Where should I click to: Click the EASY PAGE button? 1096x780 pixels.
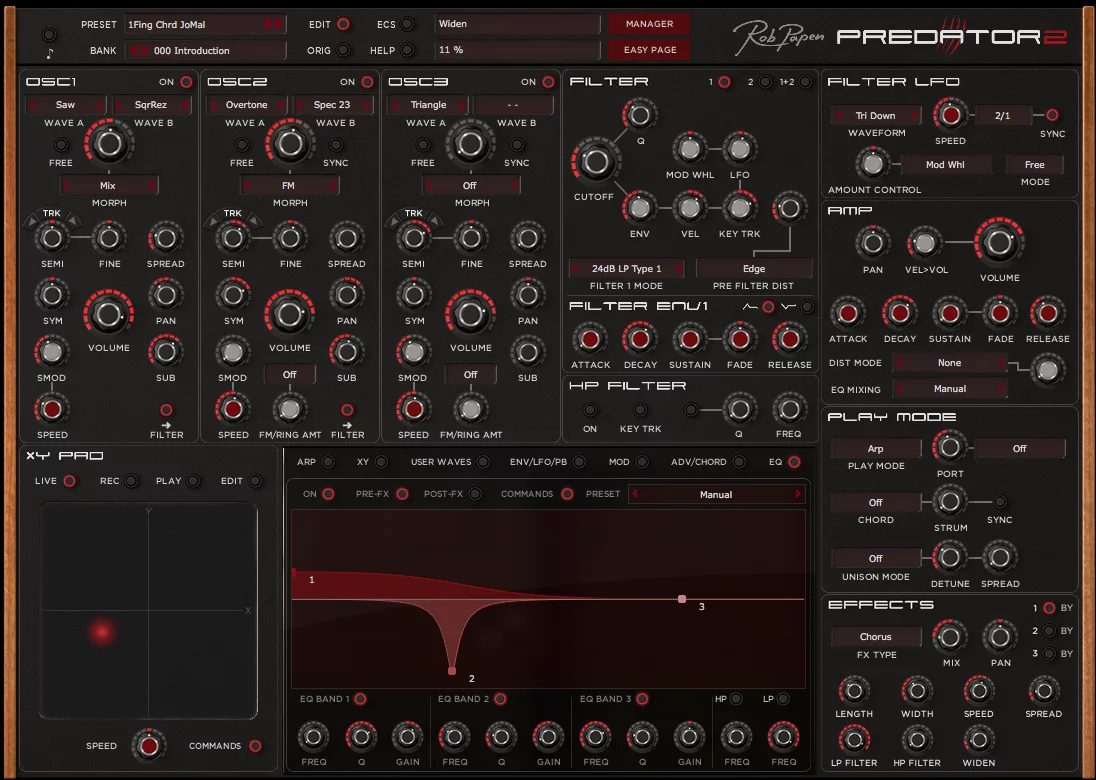[x=649, y=50]
